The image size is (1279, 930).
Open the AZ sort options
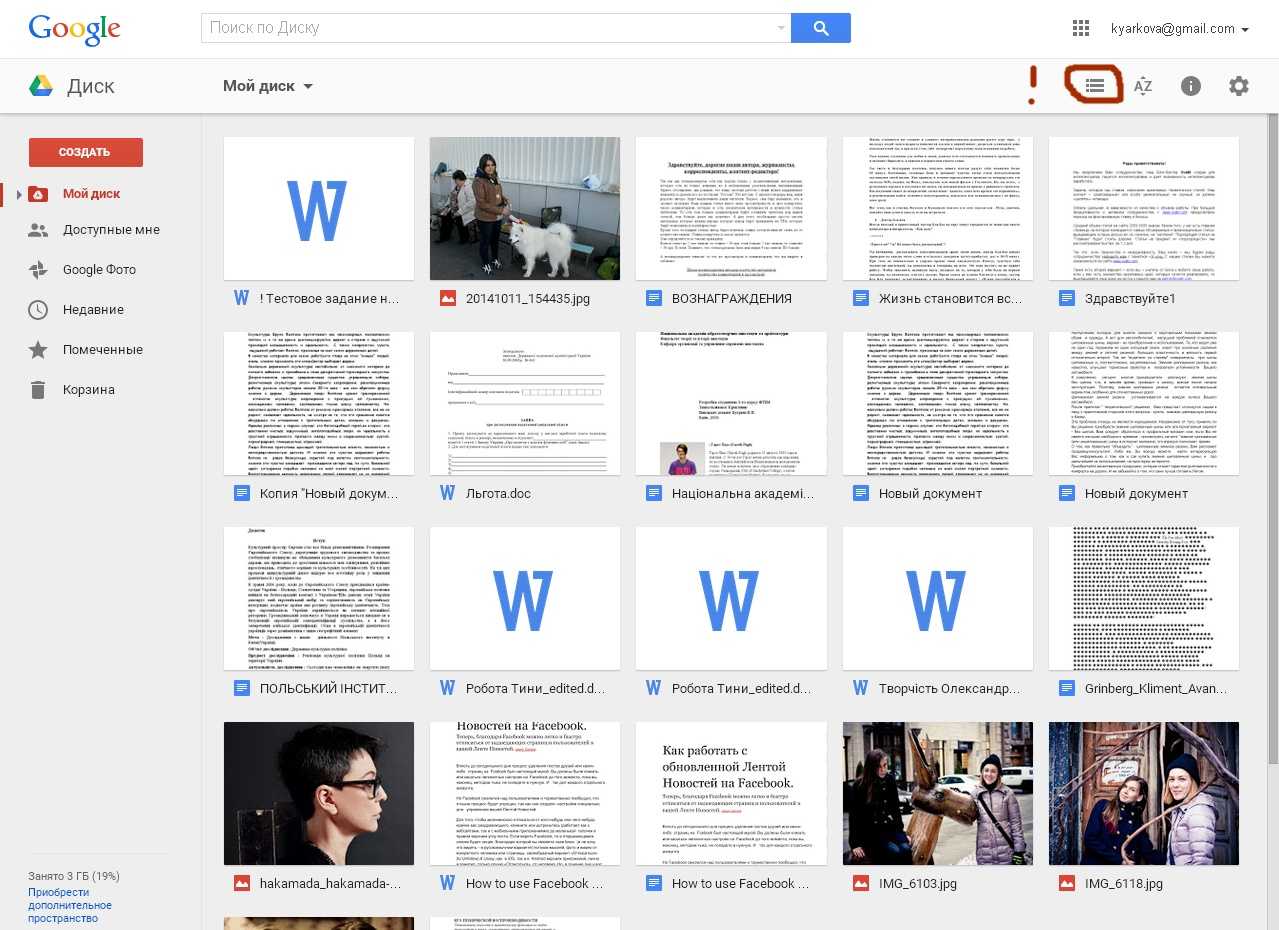[x=1143, y=86]
